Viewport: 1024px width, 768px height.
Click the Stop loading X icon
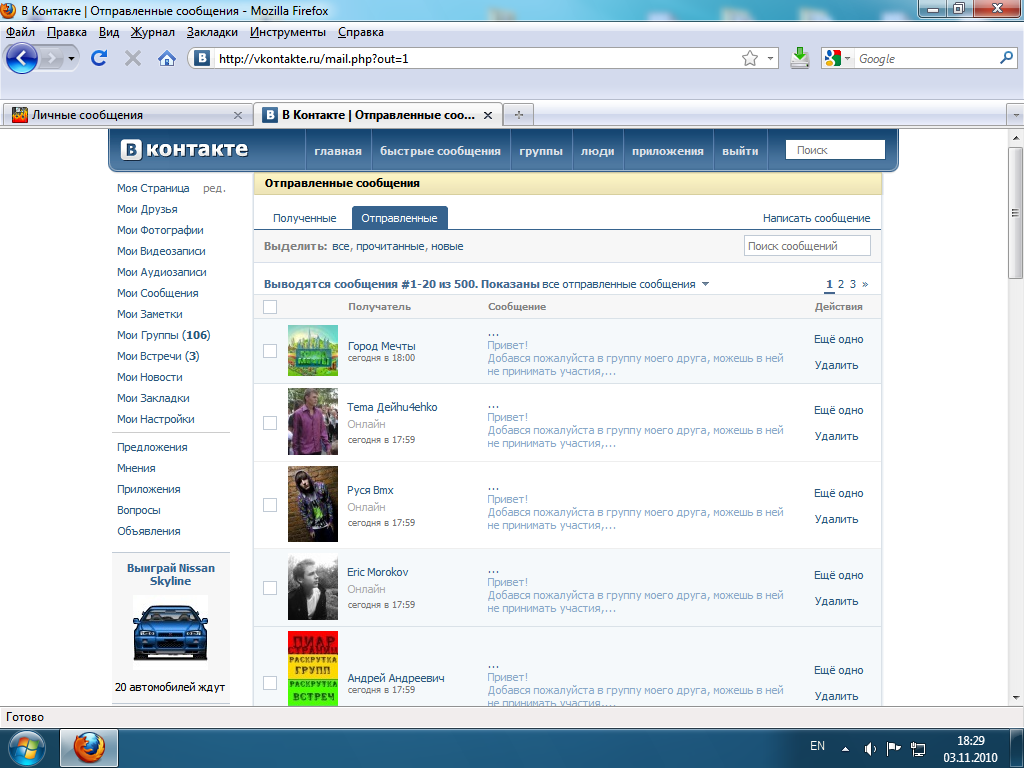pos(133,59)
